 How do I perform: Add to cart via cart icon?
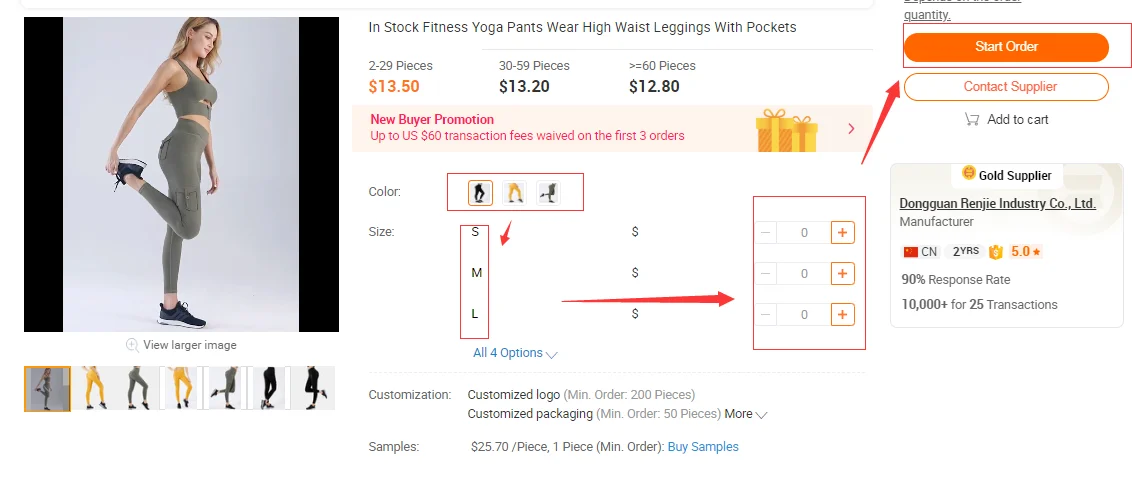[x=971, y=119]
